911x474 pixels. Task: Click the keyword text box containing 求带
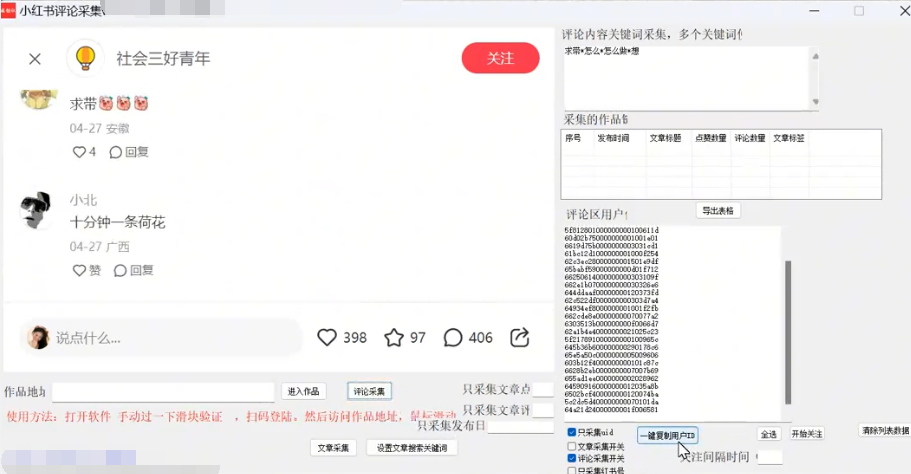[686, 78]
